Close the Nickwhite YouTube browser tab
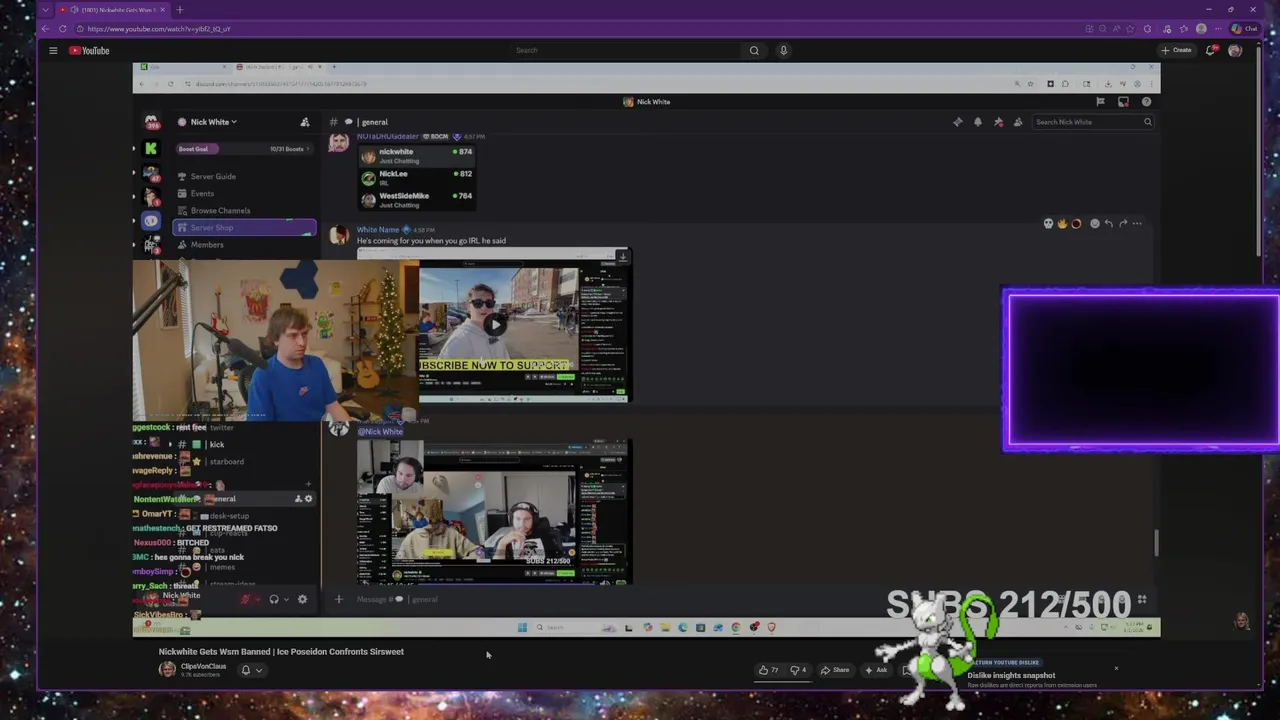 (162, 10)
